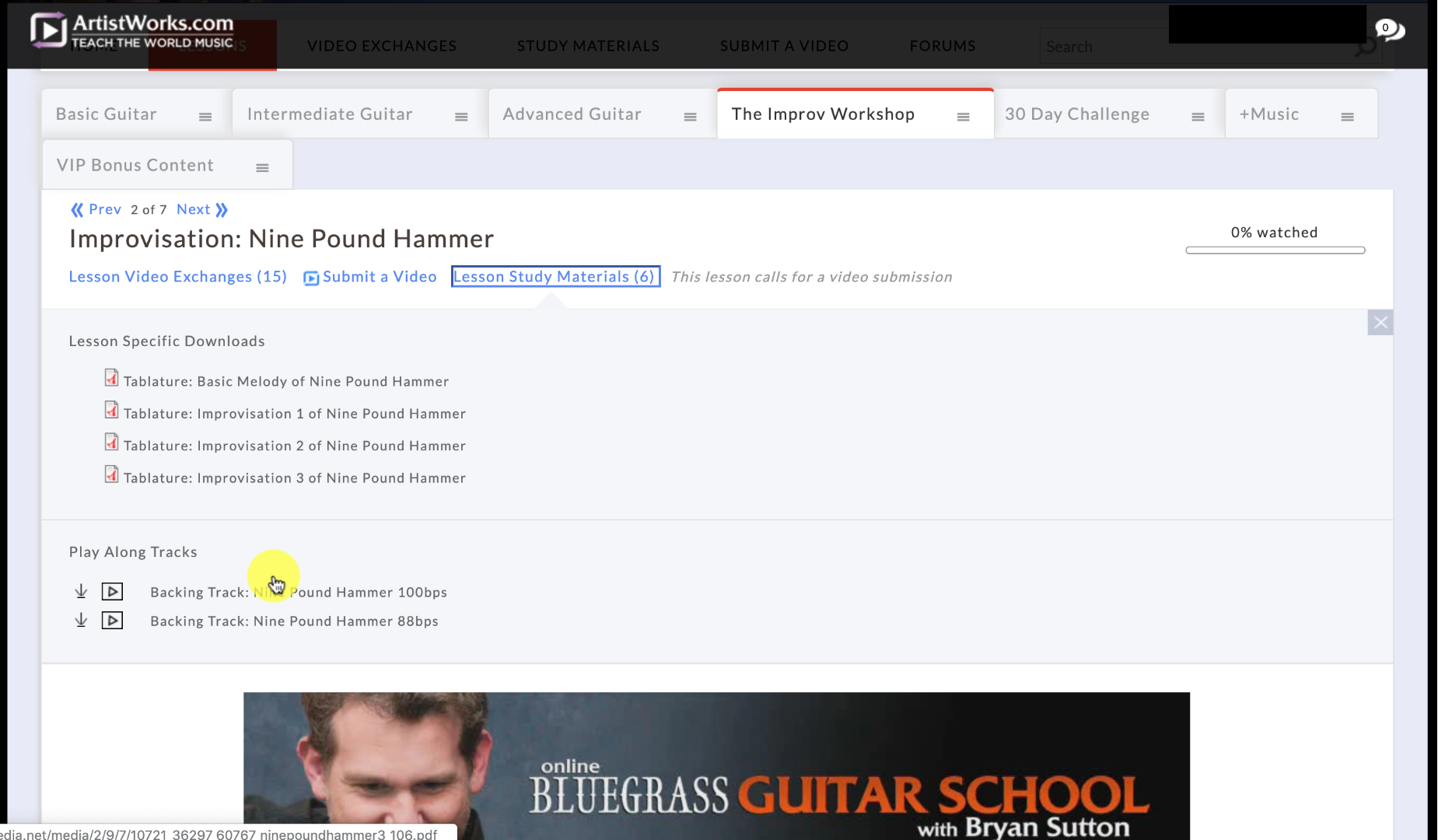Open PDF icon for Basic Melody tablature
Image resolution: width=1438 pixels, height=840 pixels.
[x=112, y=378]
